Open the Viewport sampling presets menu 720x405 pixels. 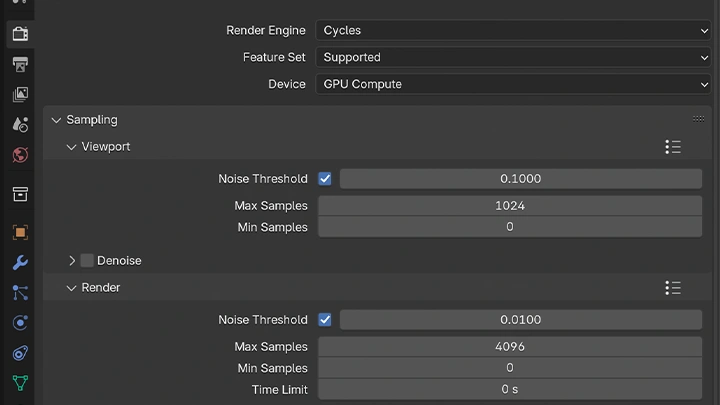click(x=673, y=147)
